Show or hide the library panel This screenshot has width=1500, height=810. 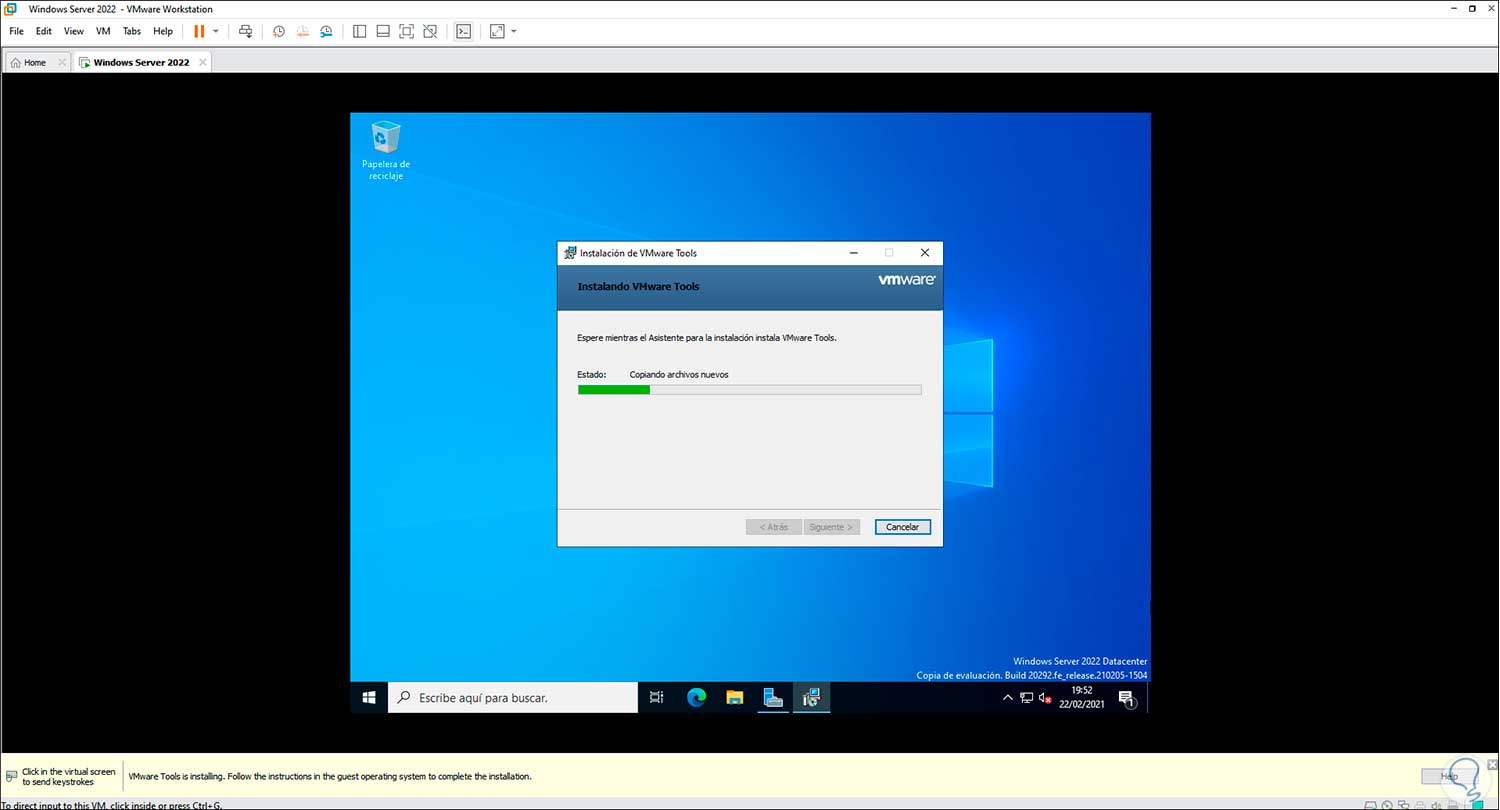coord(360,31)
